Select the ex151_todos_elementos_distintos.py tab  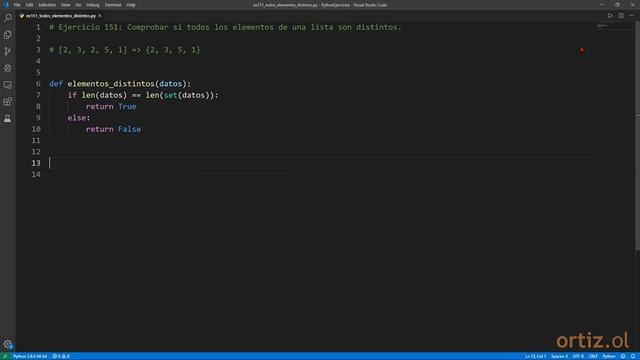[x=60, y=16]
